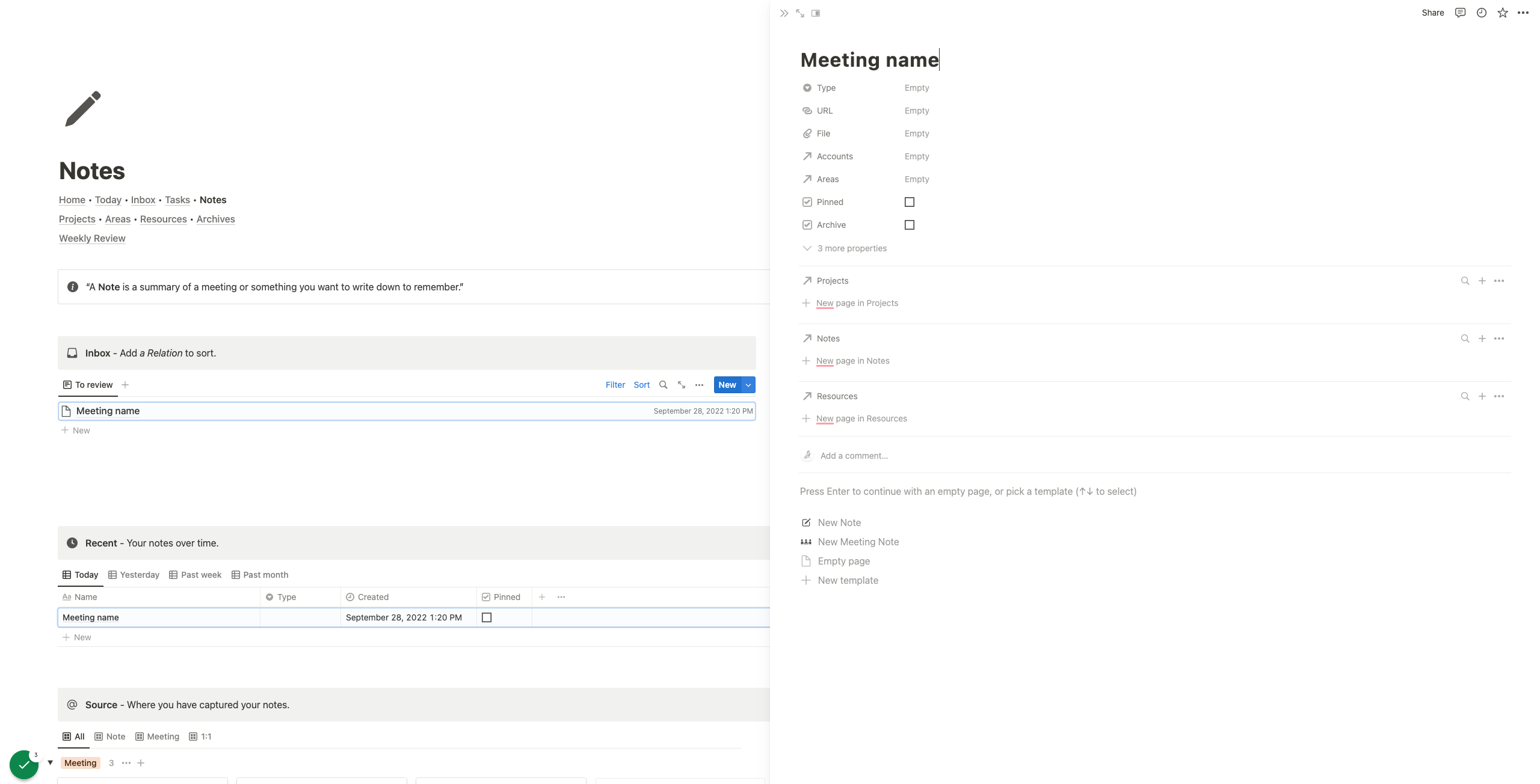The width and height of the screenshot is (1540, 784).
Task: View page history clock icon
Action: click(x=1482, y=13)
